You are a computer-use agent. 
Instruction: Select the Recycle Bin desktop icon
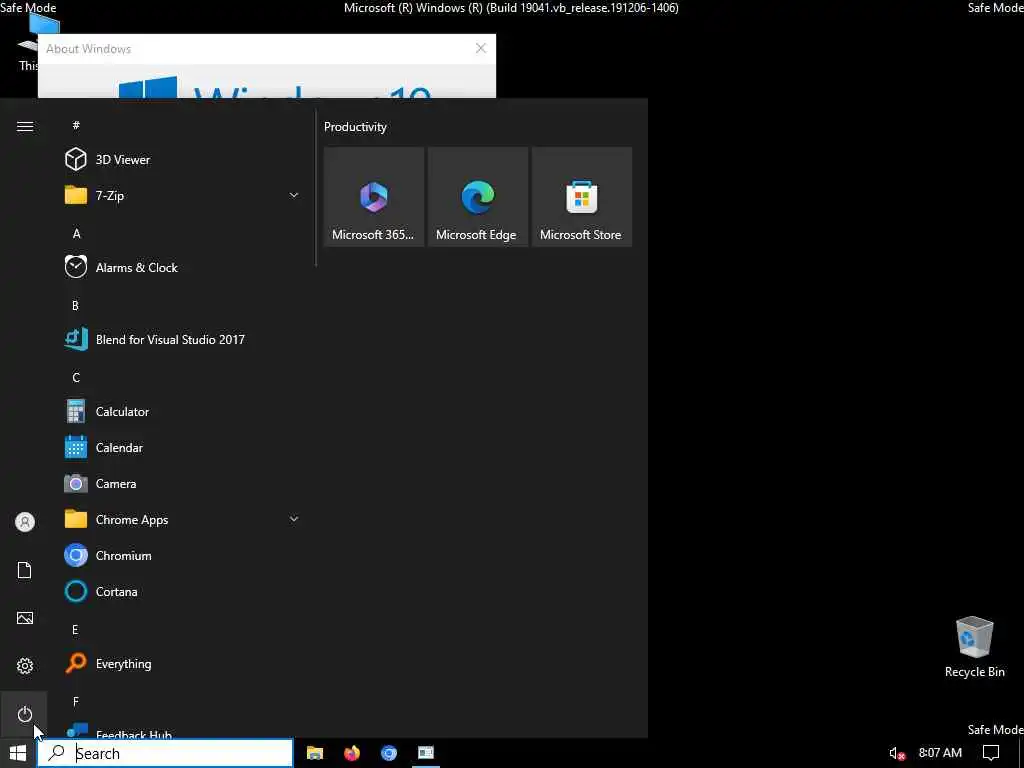click(974, 647)
